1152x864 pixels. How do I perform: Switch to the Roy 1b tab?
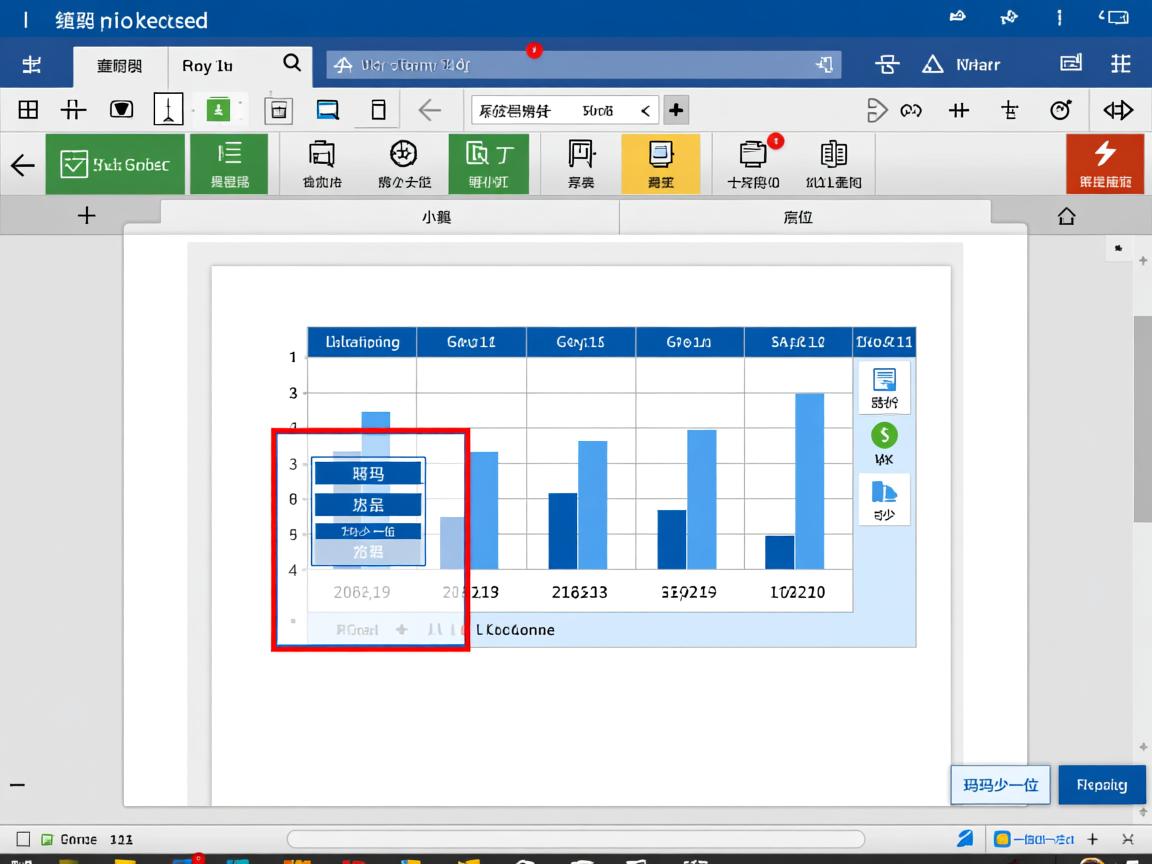pos(207,65)
